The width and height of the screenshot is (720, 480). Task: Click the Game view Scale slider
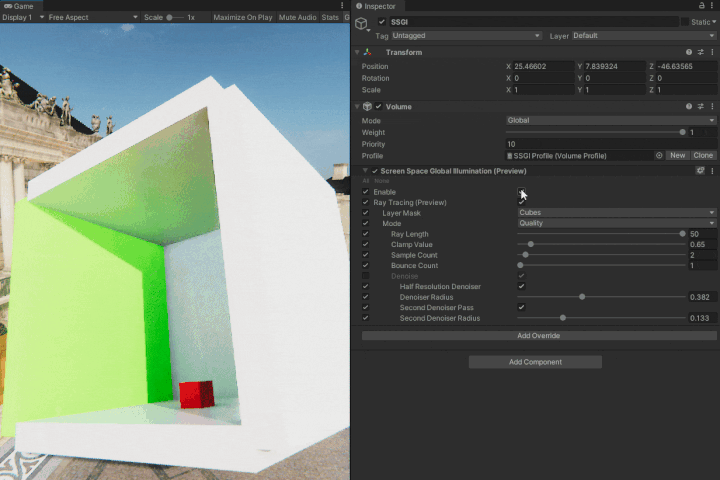(175, 17)
